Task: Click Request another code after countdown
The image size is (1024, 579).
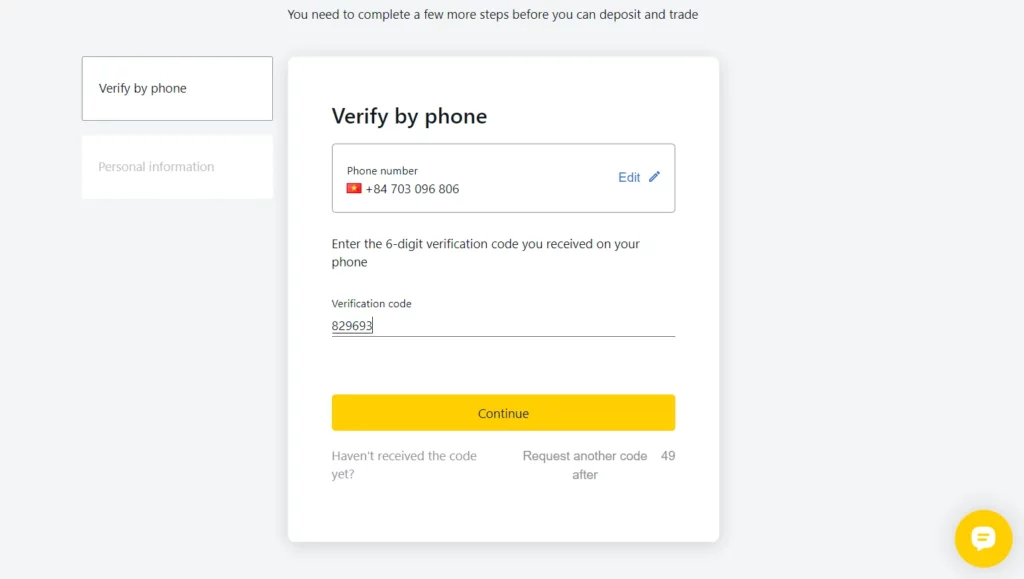Action: [x=583, y=455]
